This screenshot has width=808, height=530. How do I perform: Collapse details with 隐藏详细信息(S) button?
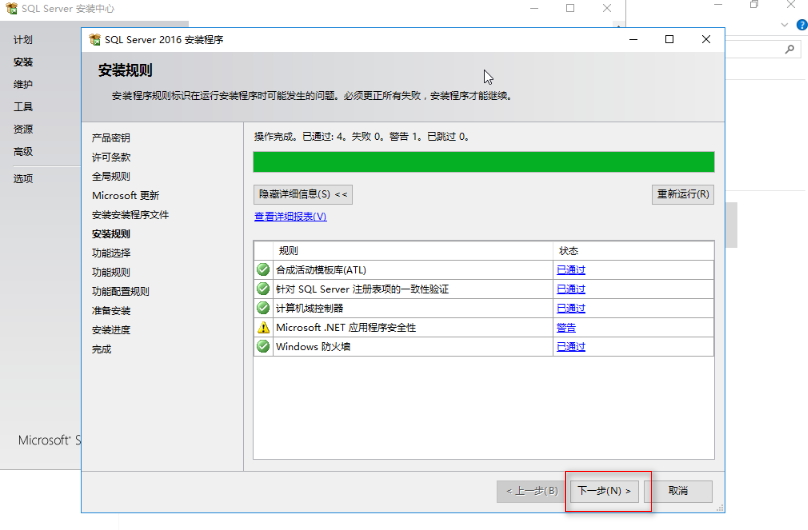pos(303,195)
